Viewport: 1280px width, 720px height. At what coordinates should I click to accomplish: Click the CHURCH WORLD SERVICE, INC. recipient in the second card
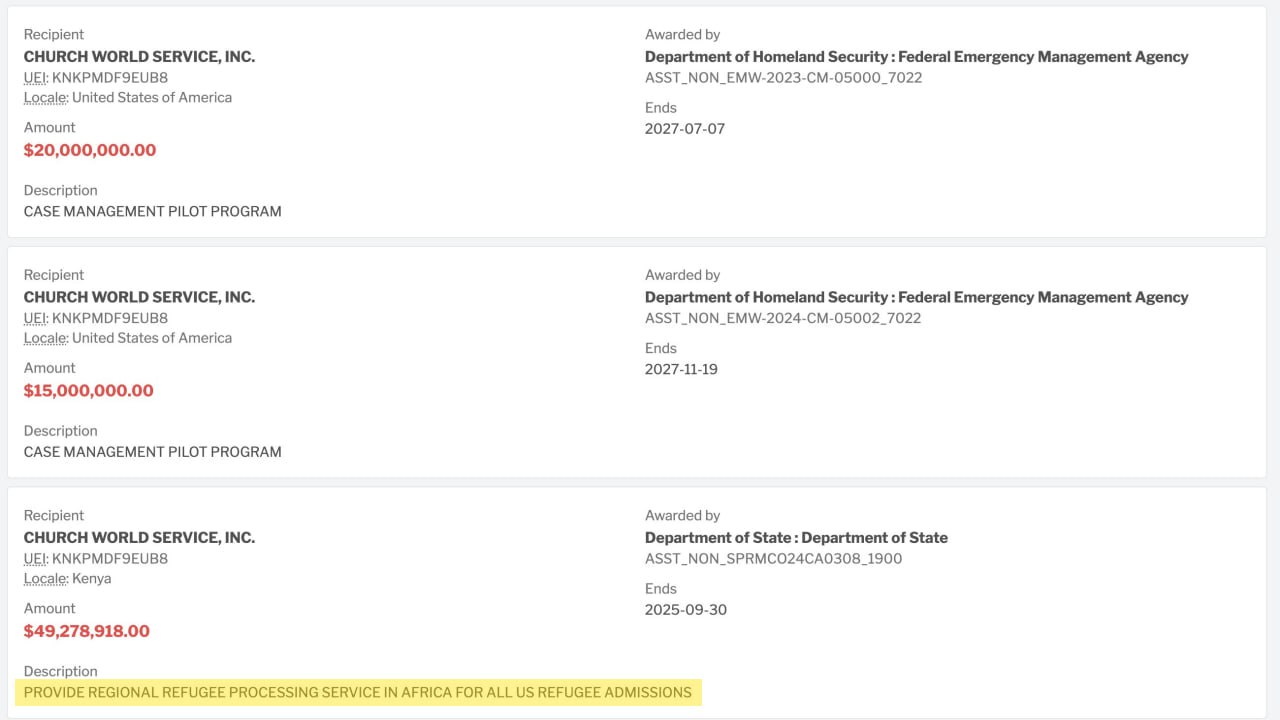(x=139, y=297)
